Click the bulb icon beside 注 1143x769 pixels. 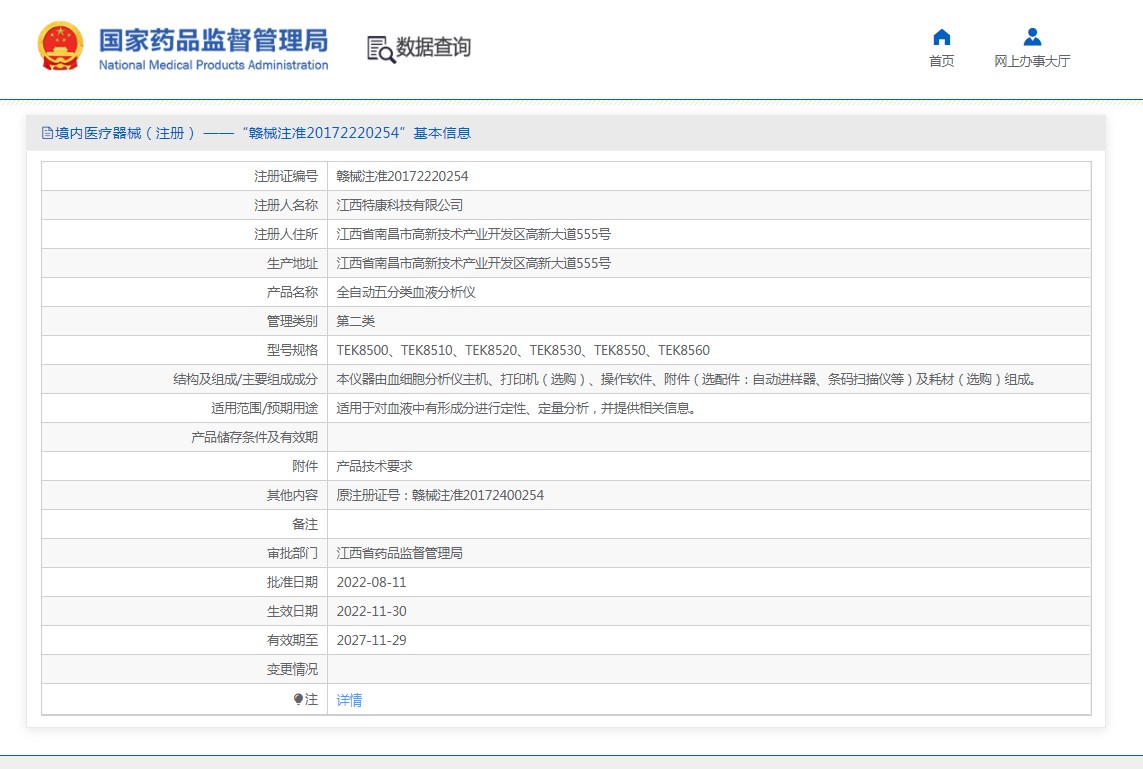[298, 700]
